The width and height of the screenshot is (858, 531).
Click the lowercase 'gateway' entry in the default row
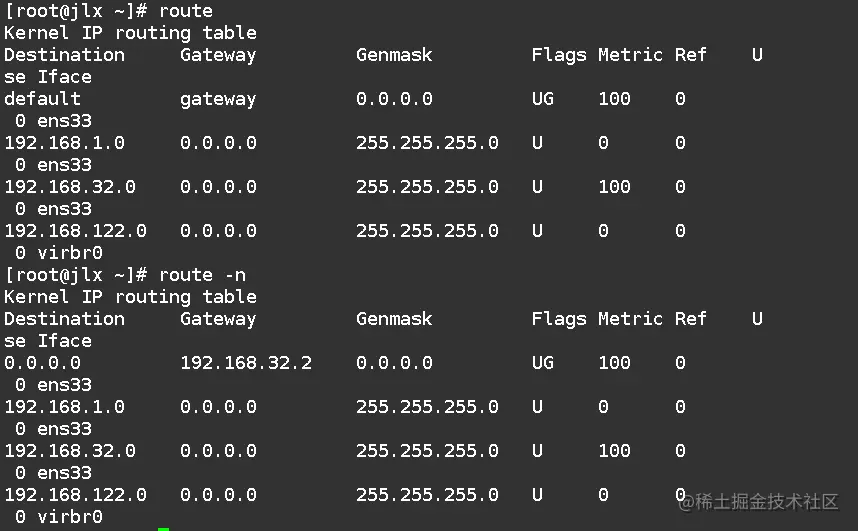(218, 99)
